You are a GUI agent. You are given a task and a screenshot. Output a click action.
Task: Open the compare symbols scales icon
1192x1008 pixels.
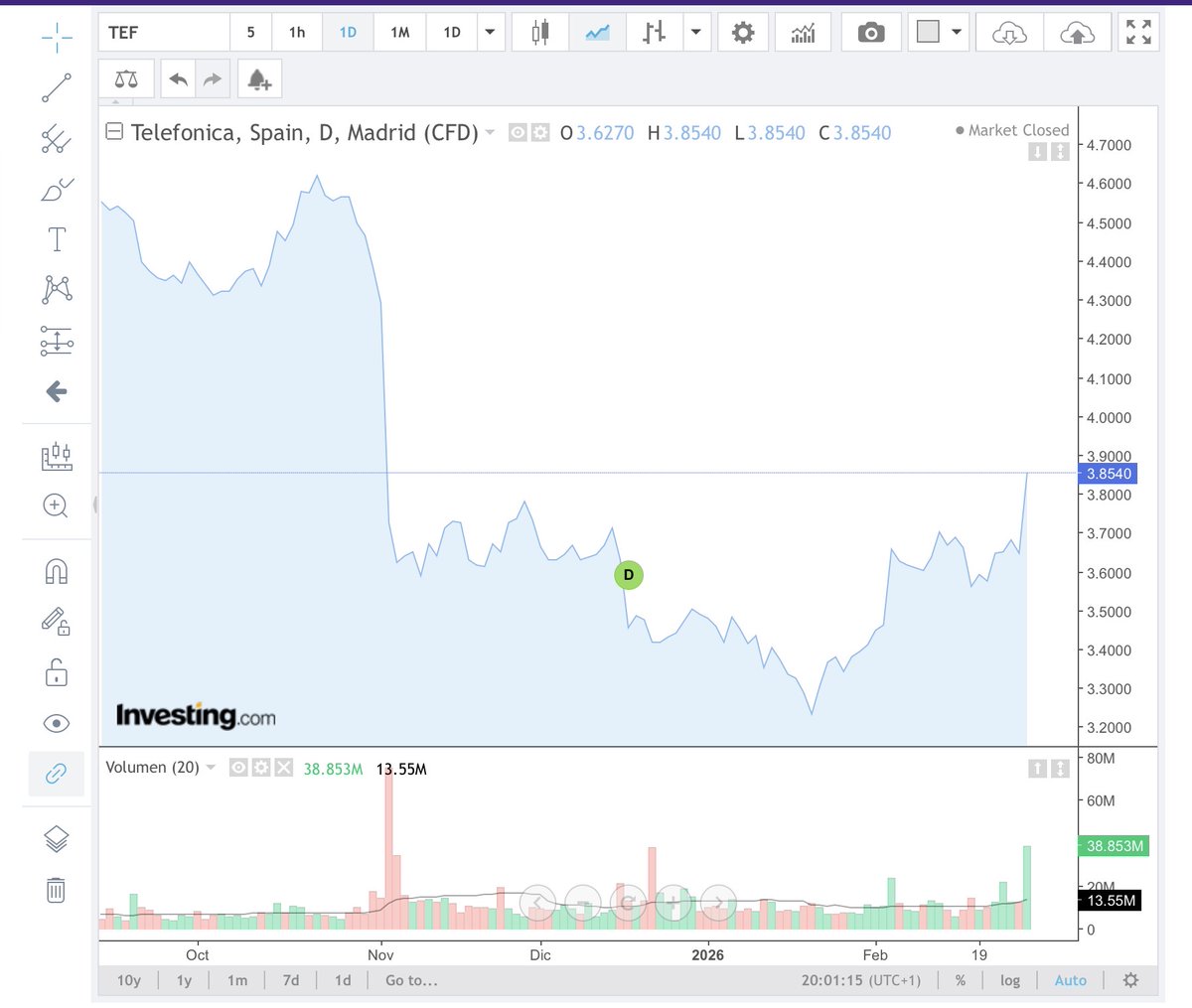(126, 79)
